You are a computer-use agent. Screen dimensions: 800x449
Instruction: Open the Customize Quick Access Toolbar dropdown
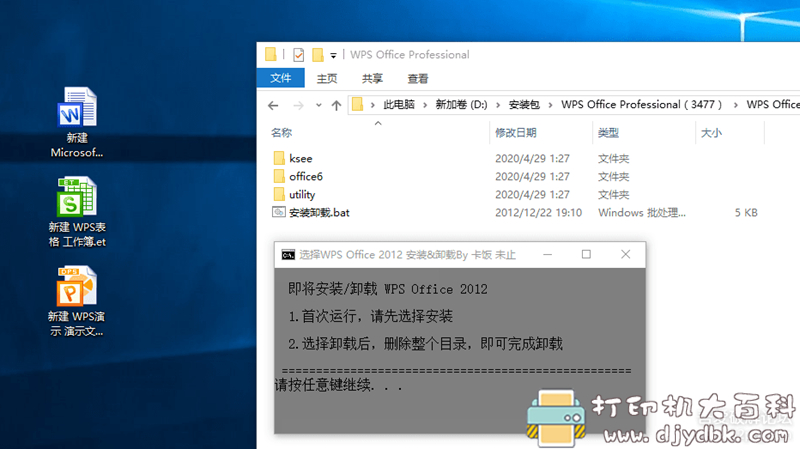point(333,55)
